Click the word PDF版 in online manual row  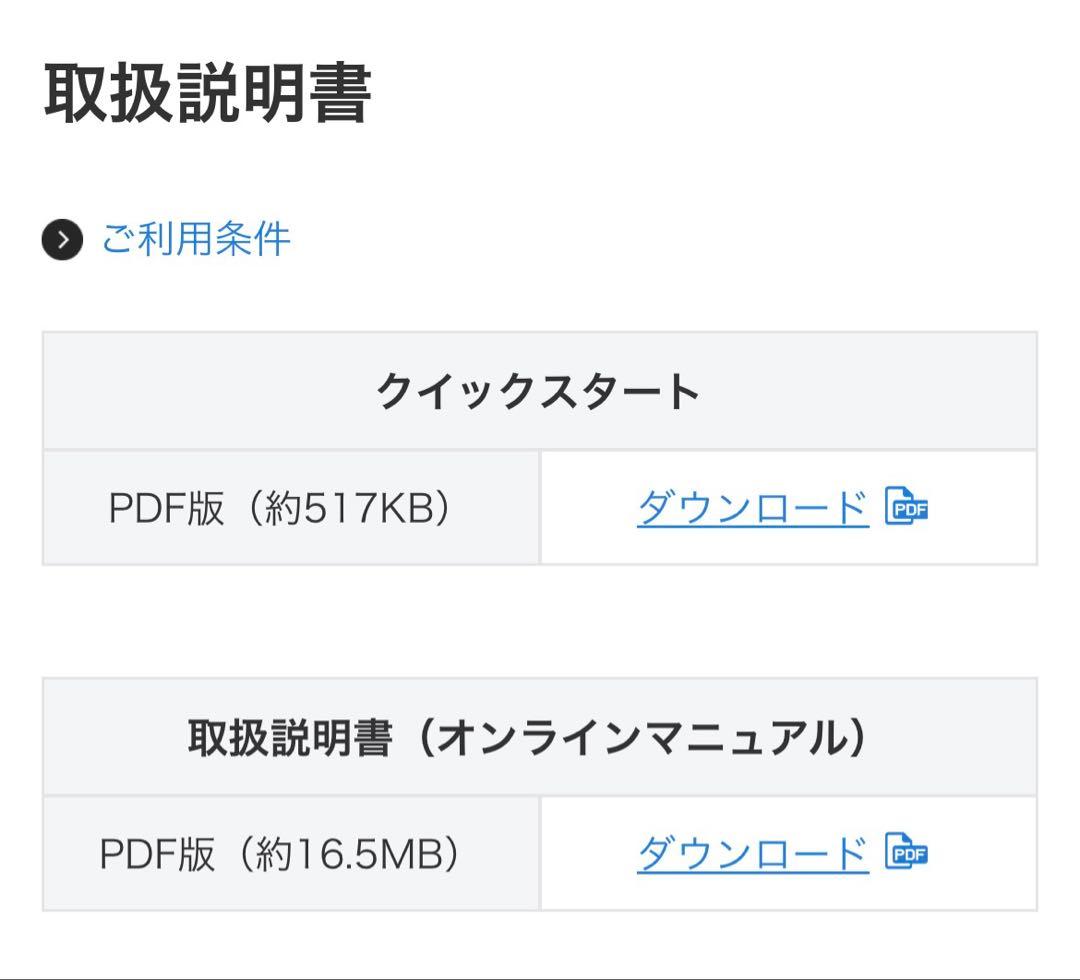[x=157, y=854]
